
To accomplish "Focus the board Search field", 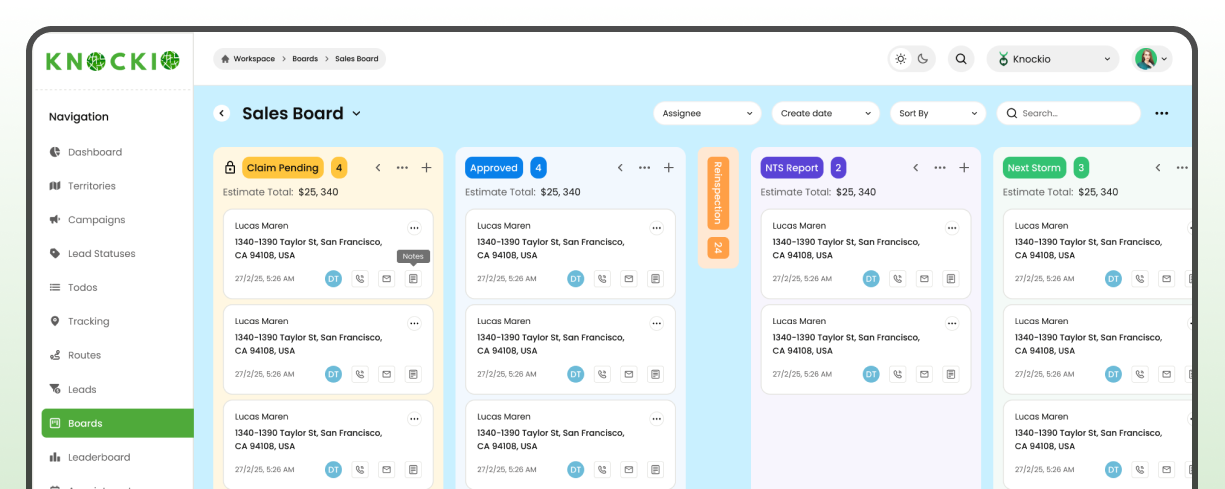I will (x=1068, y=114).
